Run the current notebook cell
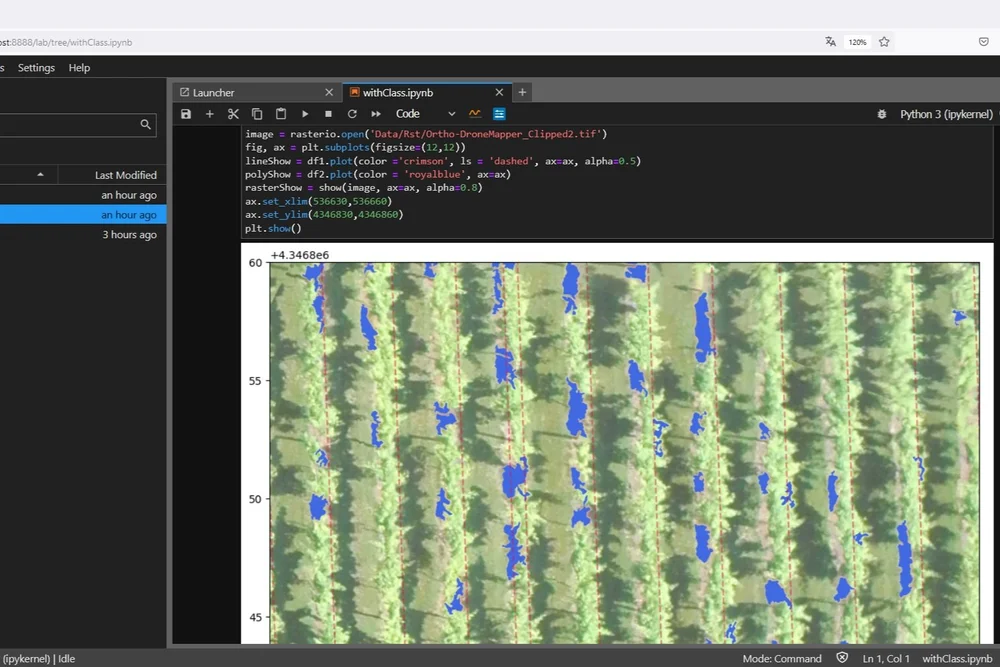This screenshot has width=1000, height=667. click(x=305, y=113)
